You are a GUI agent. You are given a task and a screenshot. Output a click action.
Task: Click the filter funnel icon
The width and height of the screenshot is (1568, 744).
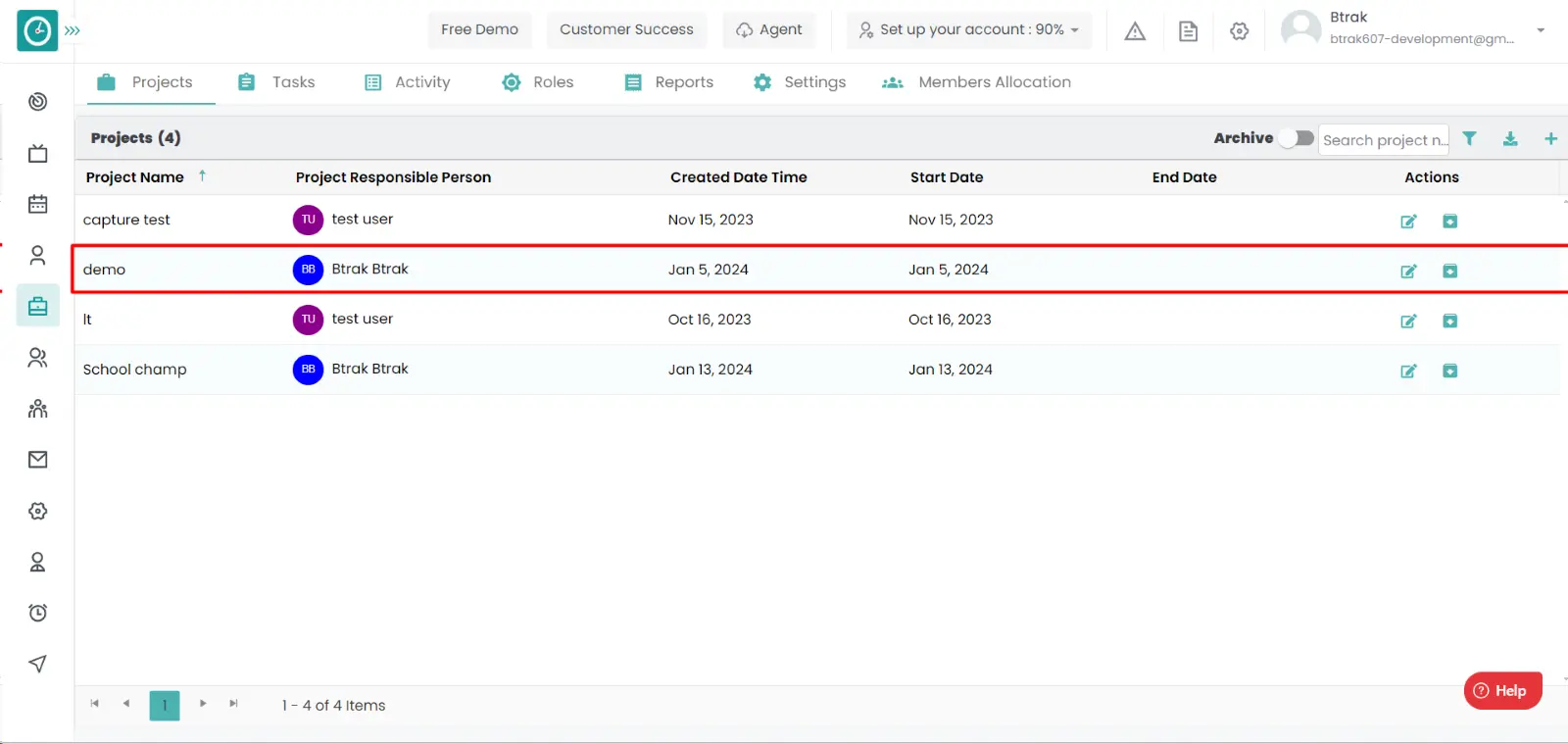click(x=1469, y=138)
